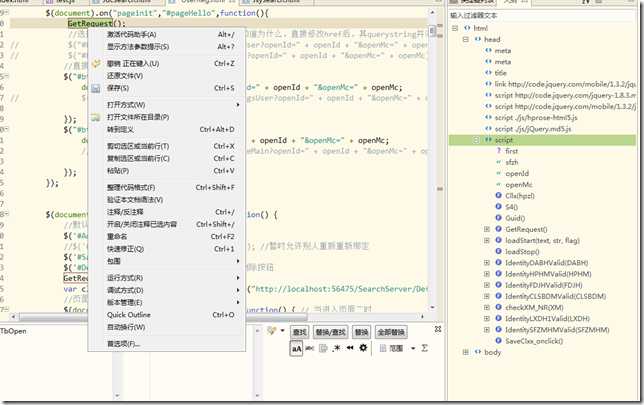The image size is (644, 405).
Task: Select loadStop() function in outline
Action: (522, 251)
